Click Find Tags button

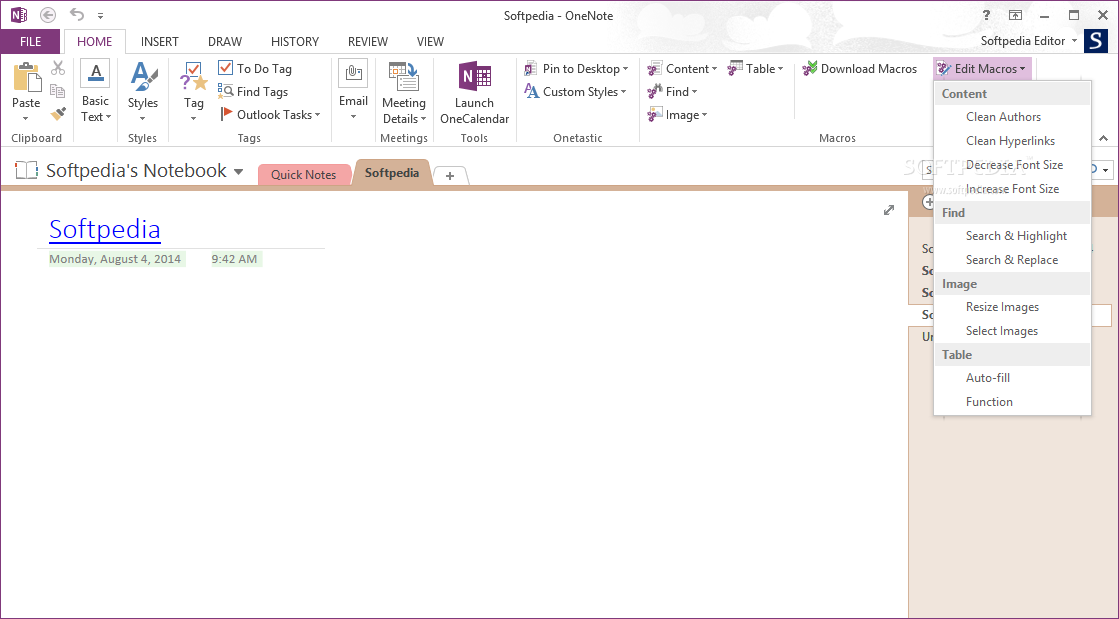(253, 91)
